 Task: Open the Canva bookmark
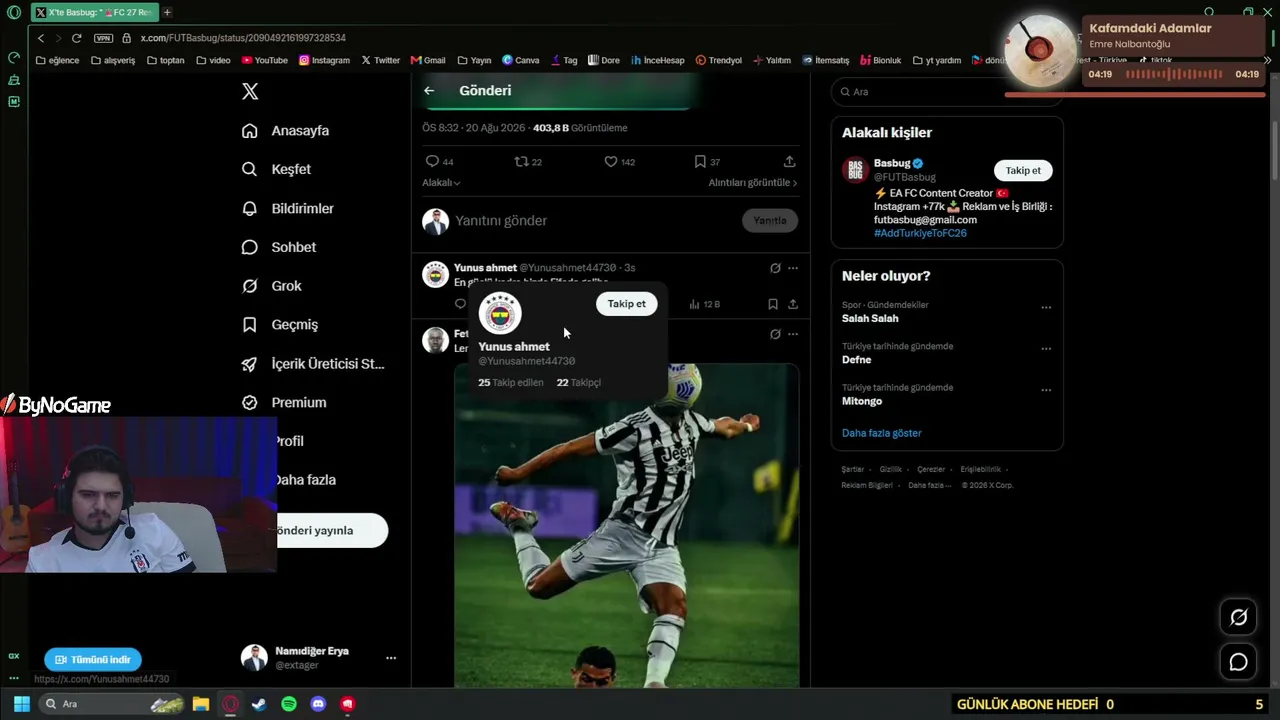point(521,60)
